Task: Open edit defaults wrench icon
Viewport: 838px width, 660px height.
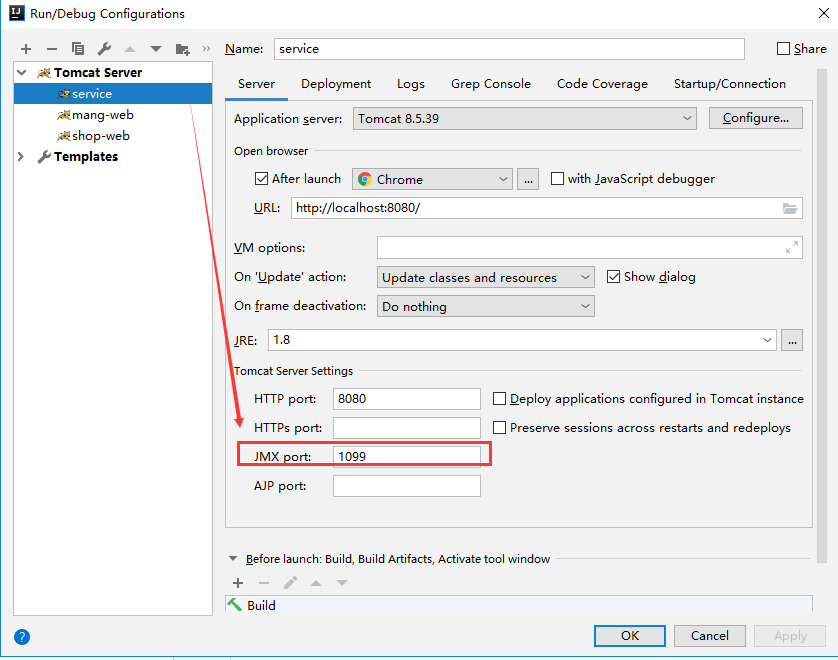Action: click(x=104, y=49)
